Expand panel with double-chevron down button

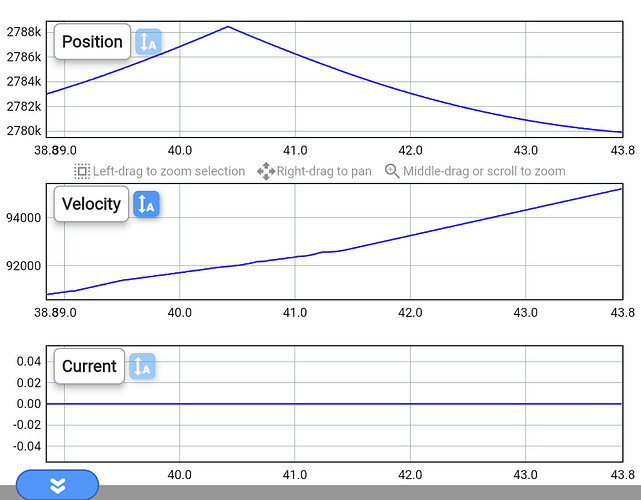(57, 485)
